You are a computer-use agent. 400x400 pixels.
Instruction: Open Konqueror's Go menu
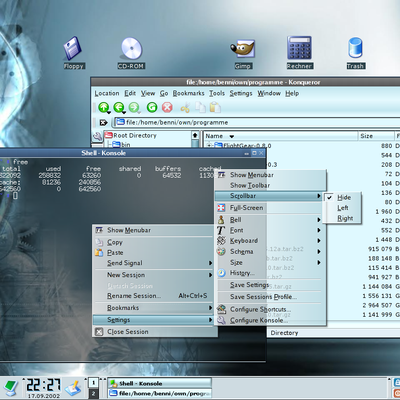click(164, 93)
